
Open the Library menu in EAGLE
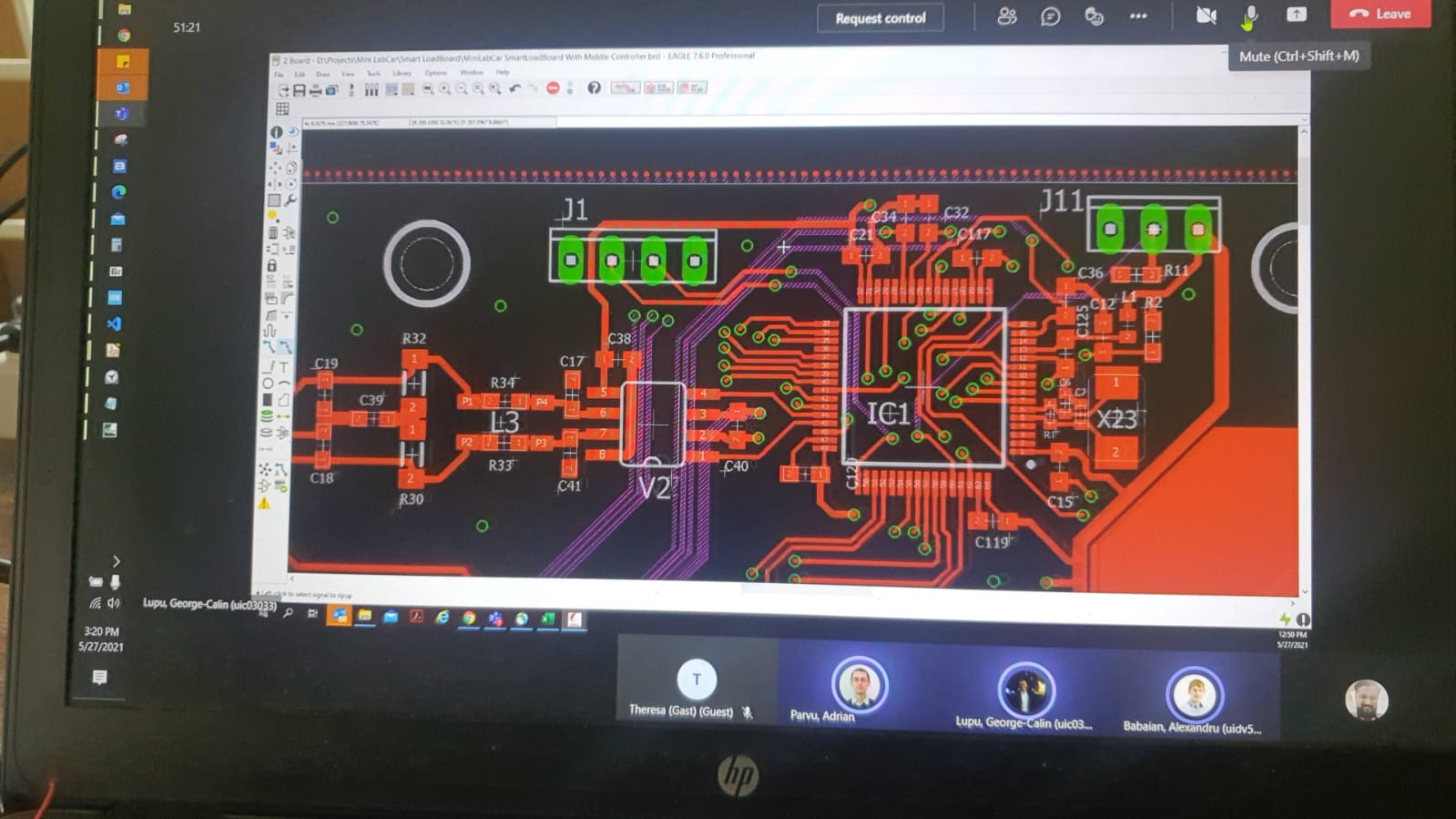tap(402, 73)
